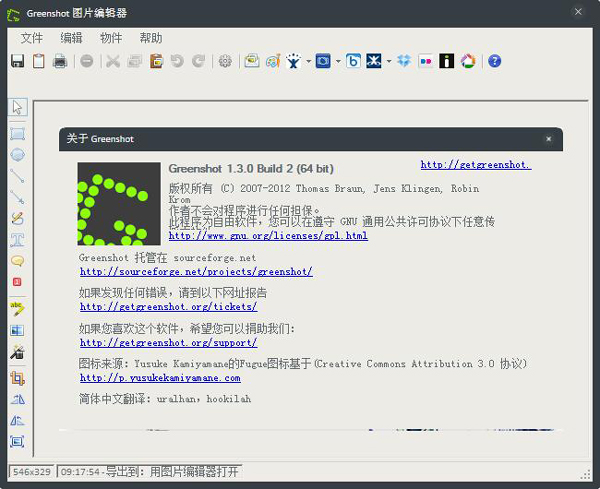Select the straight line tool
Screen dimensions: 600x489
click(18, 176)
